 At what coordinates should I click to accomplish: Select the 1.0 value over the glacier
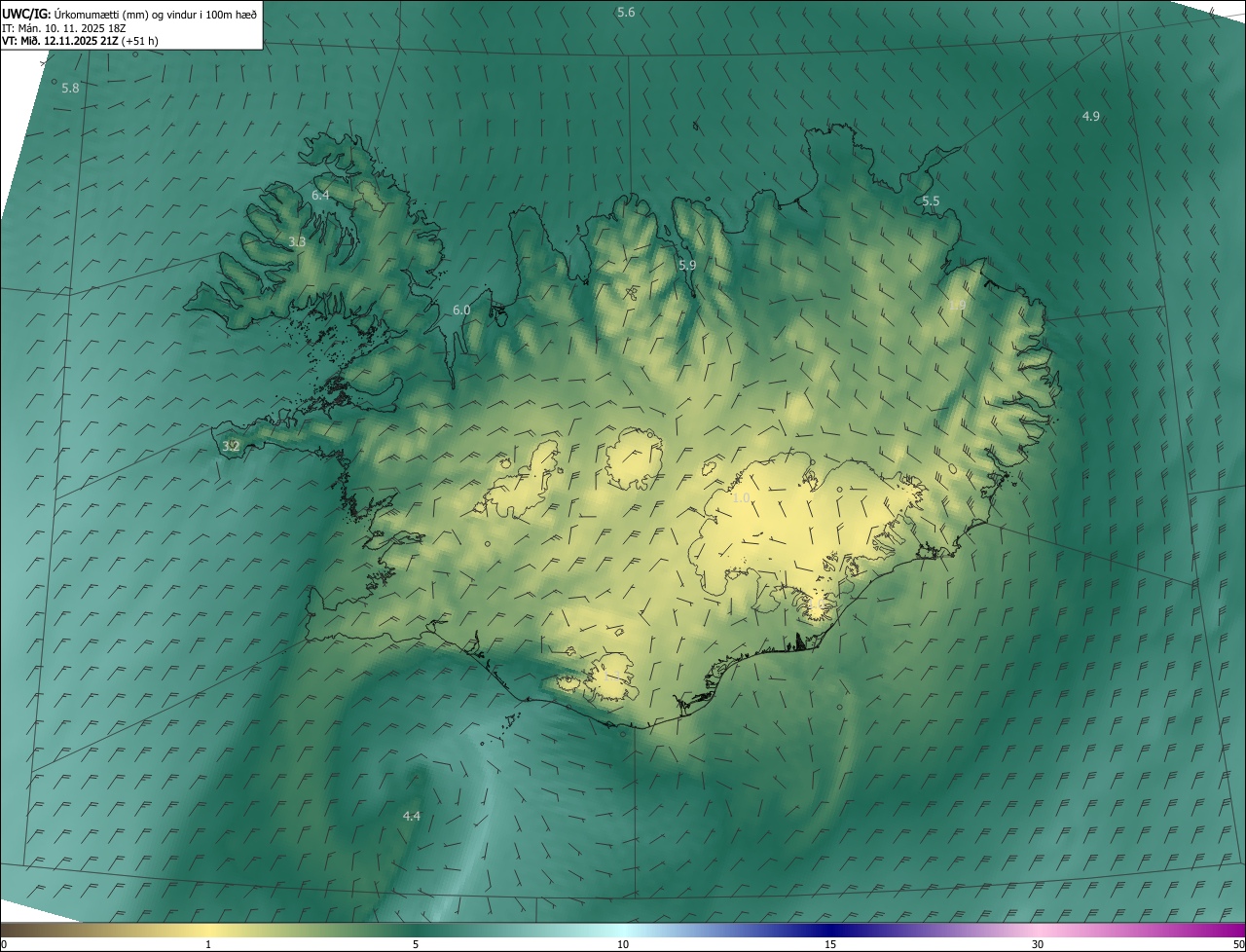pyautogui.click(x=741, y=497)
